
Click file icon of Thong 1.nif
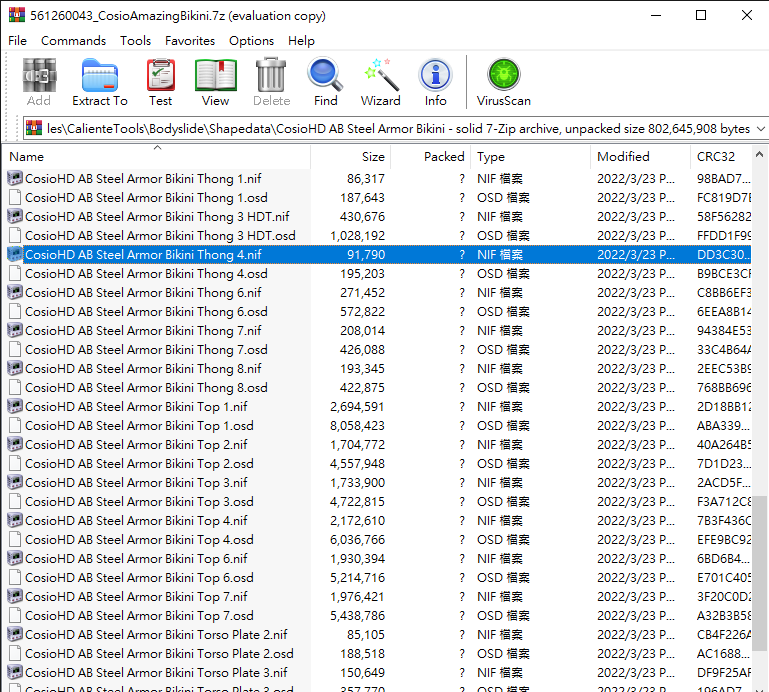[15, 178]
